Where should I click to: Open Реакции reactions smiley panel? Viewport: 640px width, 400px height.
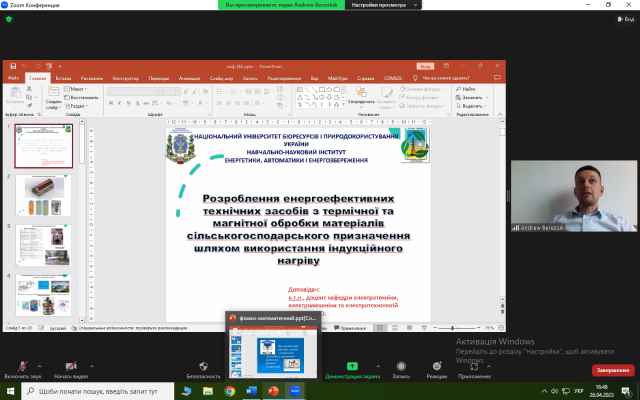tap(437, 369)
